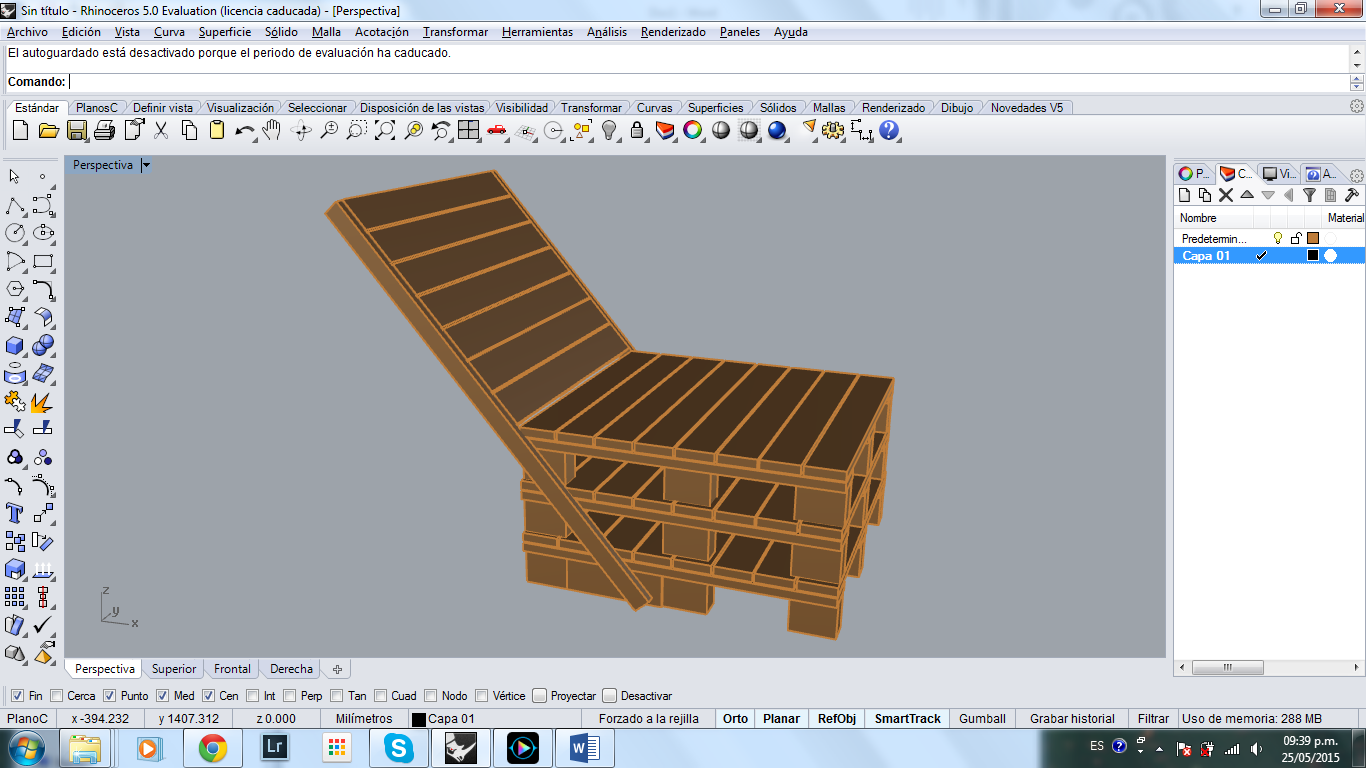Image resolution: width=1366 pixels, height=768 pixels.
Task: Create new layer in Layers panel
Action: pos(1184,196)
